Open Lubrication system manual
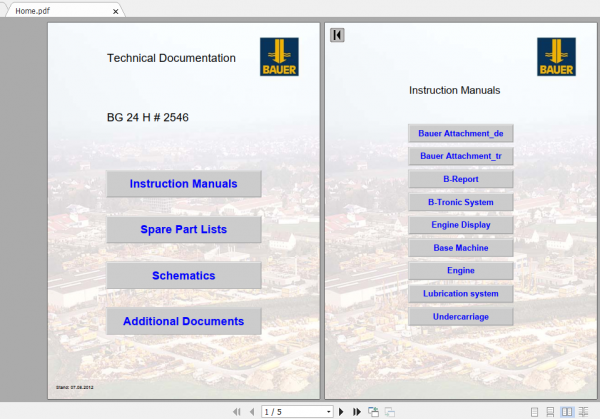The height and width of the screenshot is (419, 600). coord(461,293)
